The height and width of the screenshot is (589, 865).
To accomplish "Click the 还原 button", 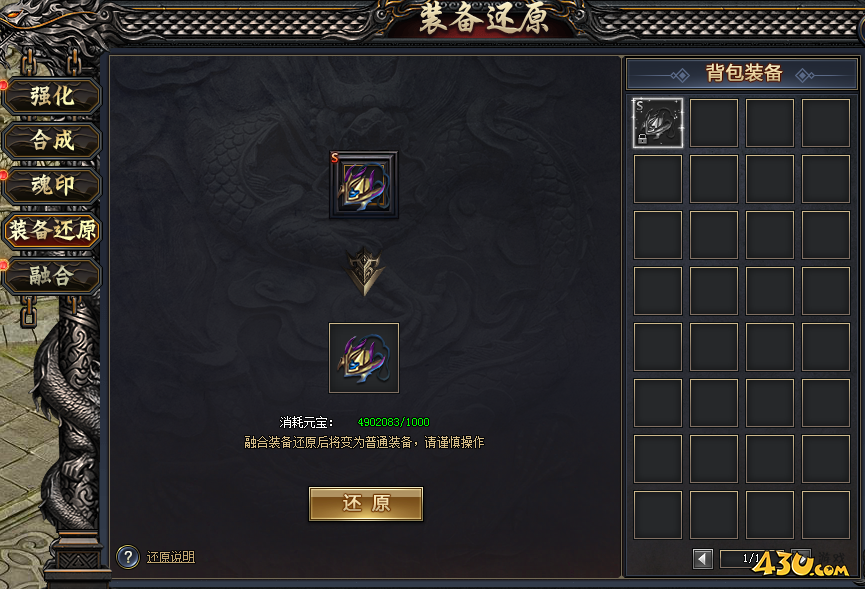I will [366, 504].
